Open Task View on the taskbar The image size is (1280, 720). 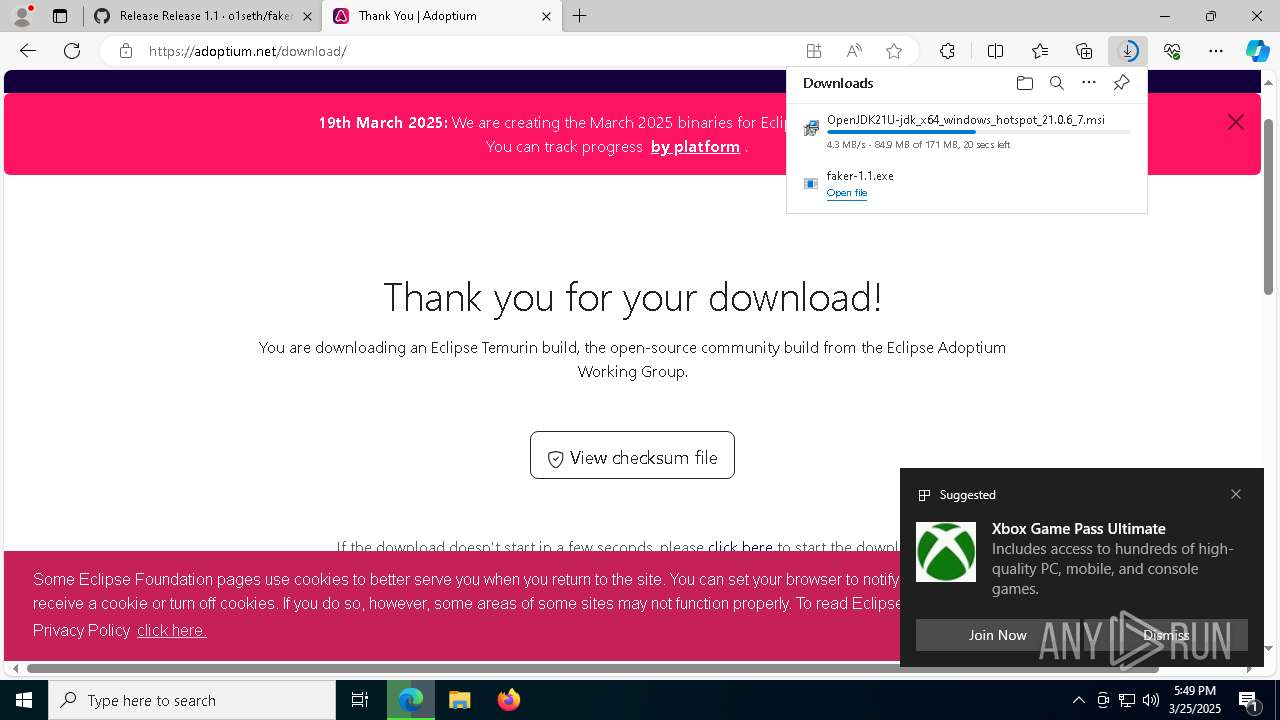pos(360,700)
